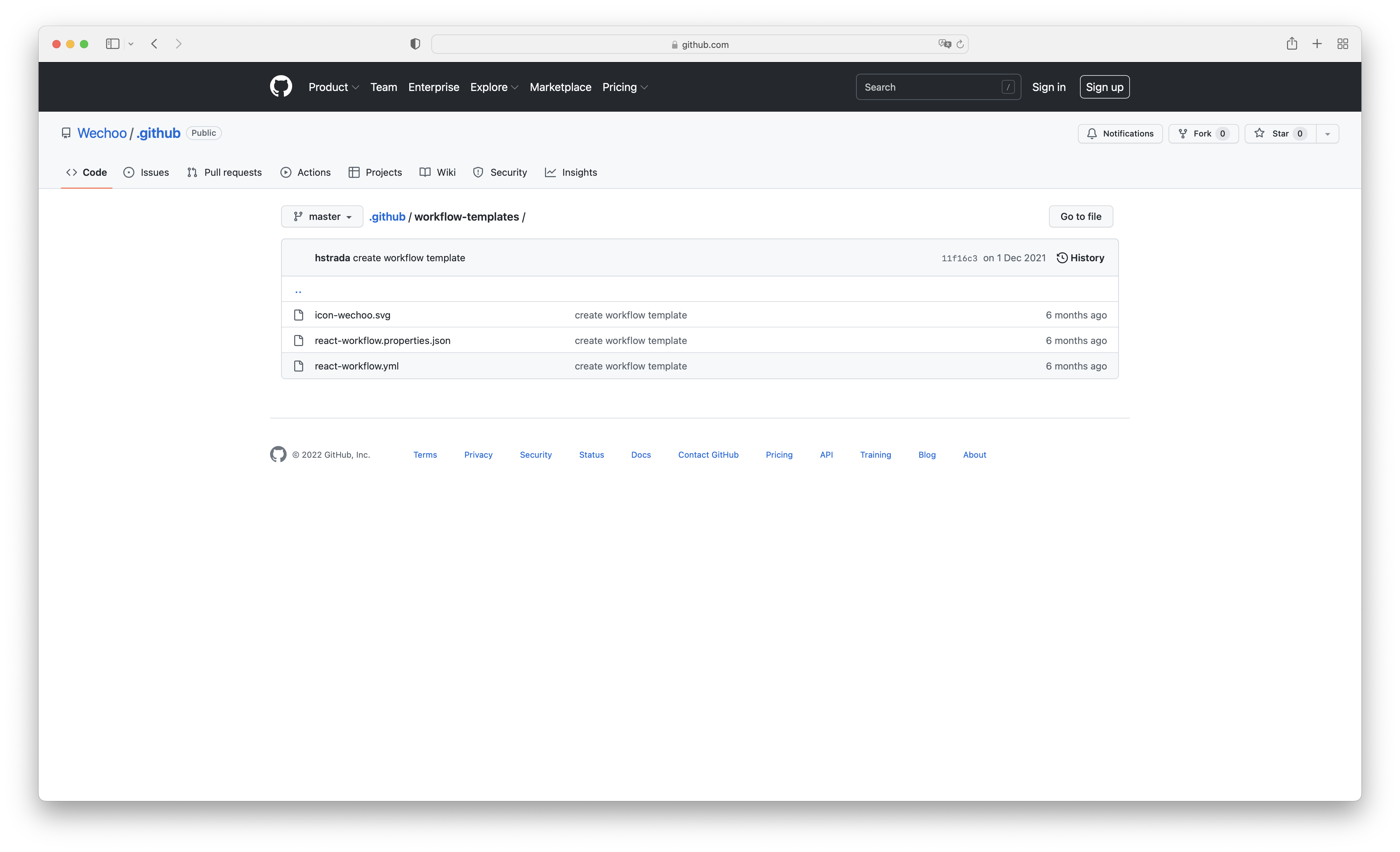Focus the GitHub Search field
The image size is (1400, 852).
932,87
